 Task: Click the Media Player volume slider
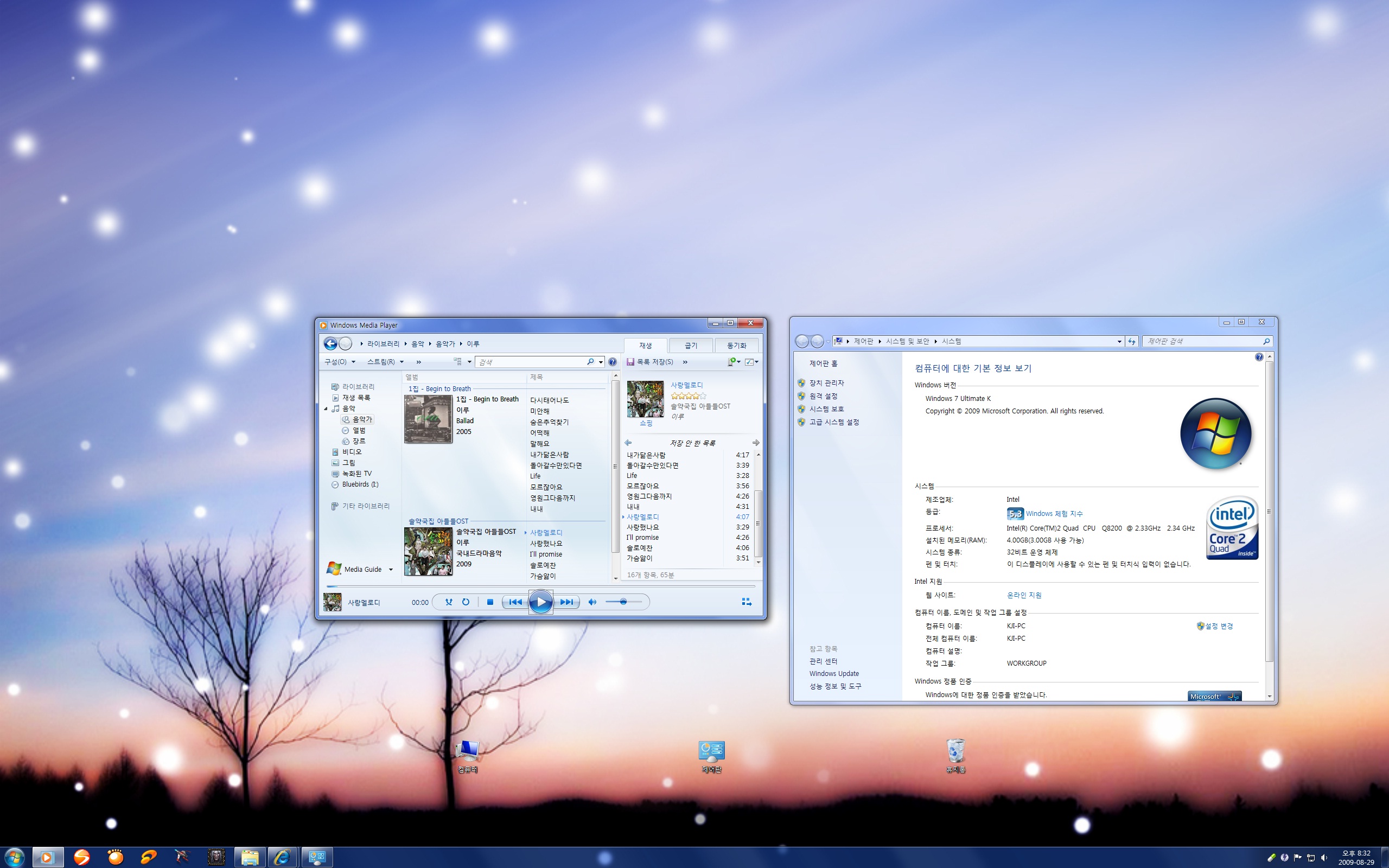(624, 602)
